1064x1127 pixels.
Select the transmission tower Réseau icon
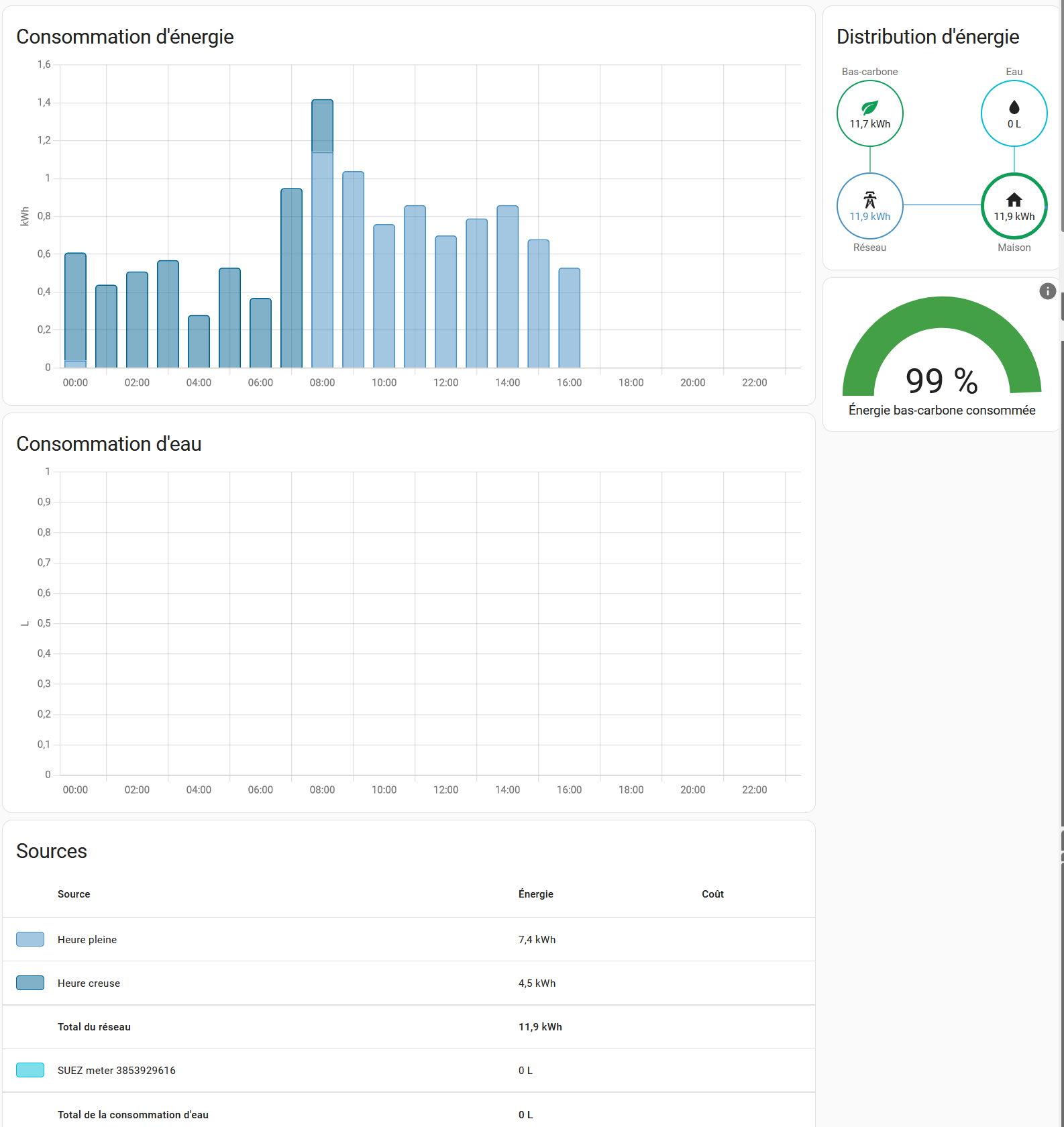(x=869, y=200)
